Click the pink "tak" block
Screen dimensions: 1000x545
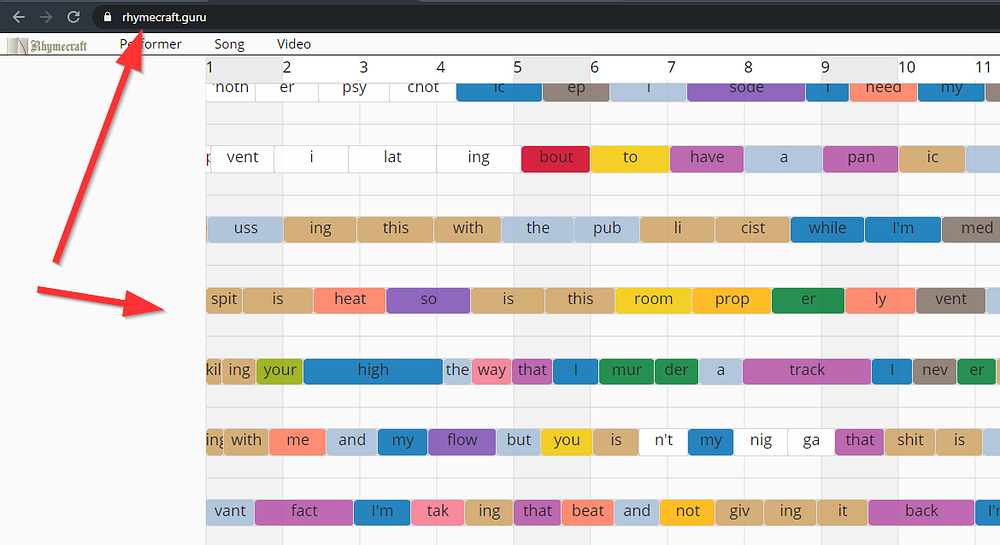click(438, 512)
